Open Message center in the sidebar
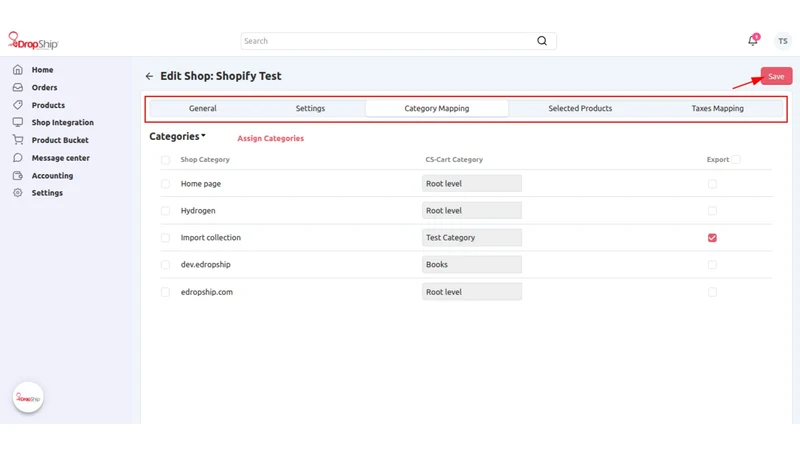Viewport: 800px width, 450px height. point(61,158)
